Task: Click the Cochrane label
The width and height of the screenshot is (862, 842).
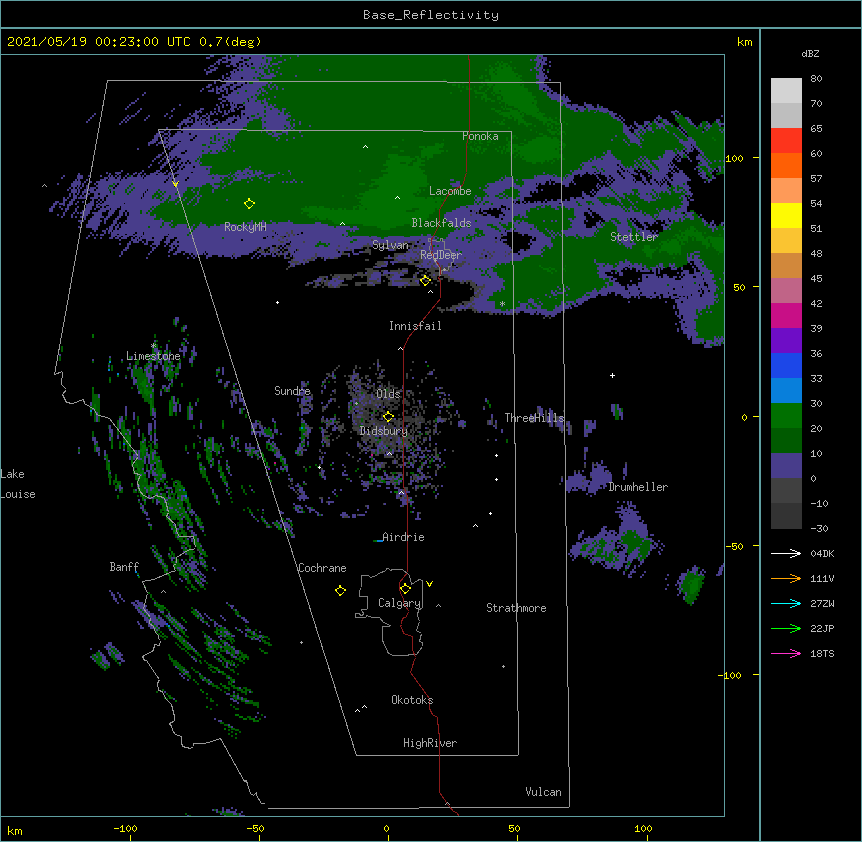Action: pyautogui.click(x=322, y=568)
